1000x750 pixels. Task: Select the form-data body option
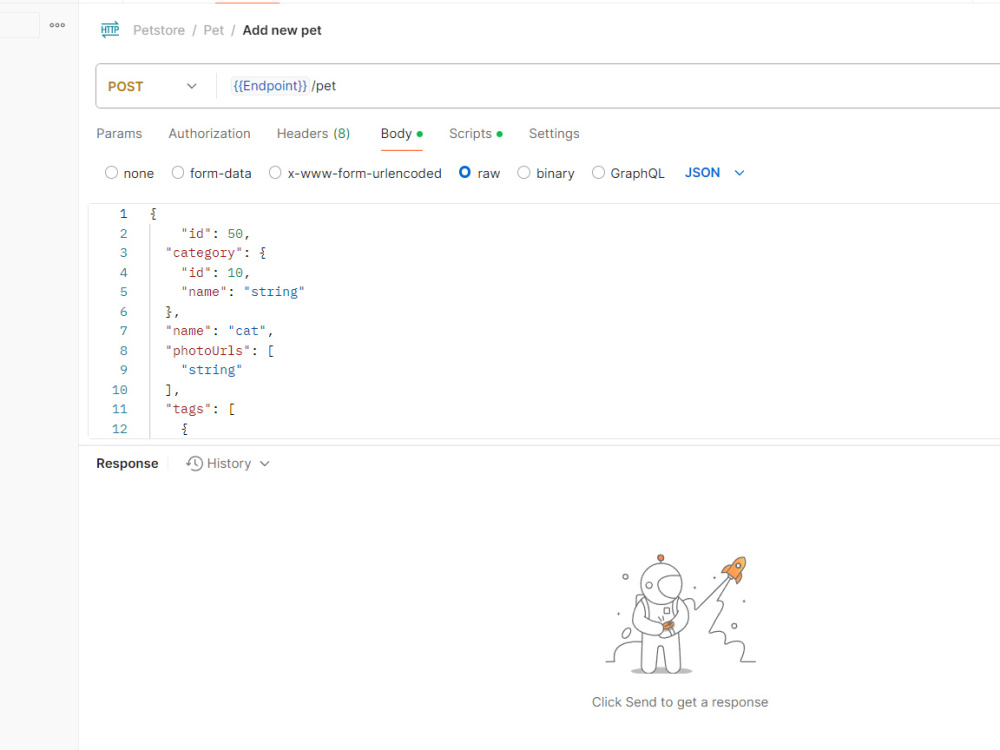[178, 173]
